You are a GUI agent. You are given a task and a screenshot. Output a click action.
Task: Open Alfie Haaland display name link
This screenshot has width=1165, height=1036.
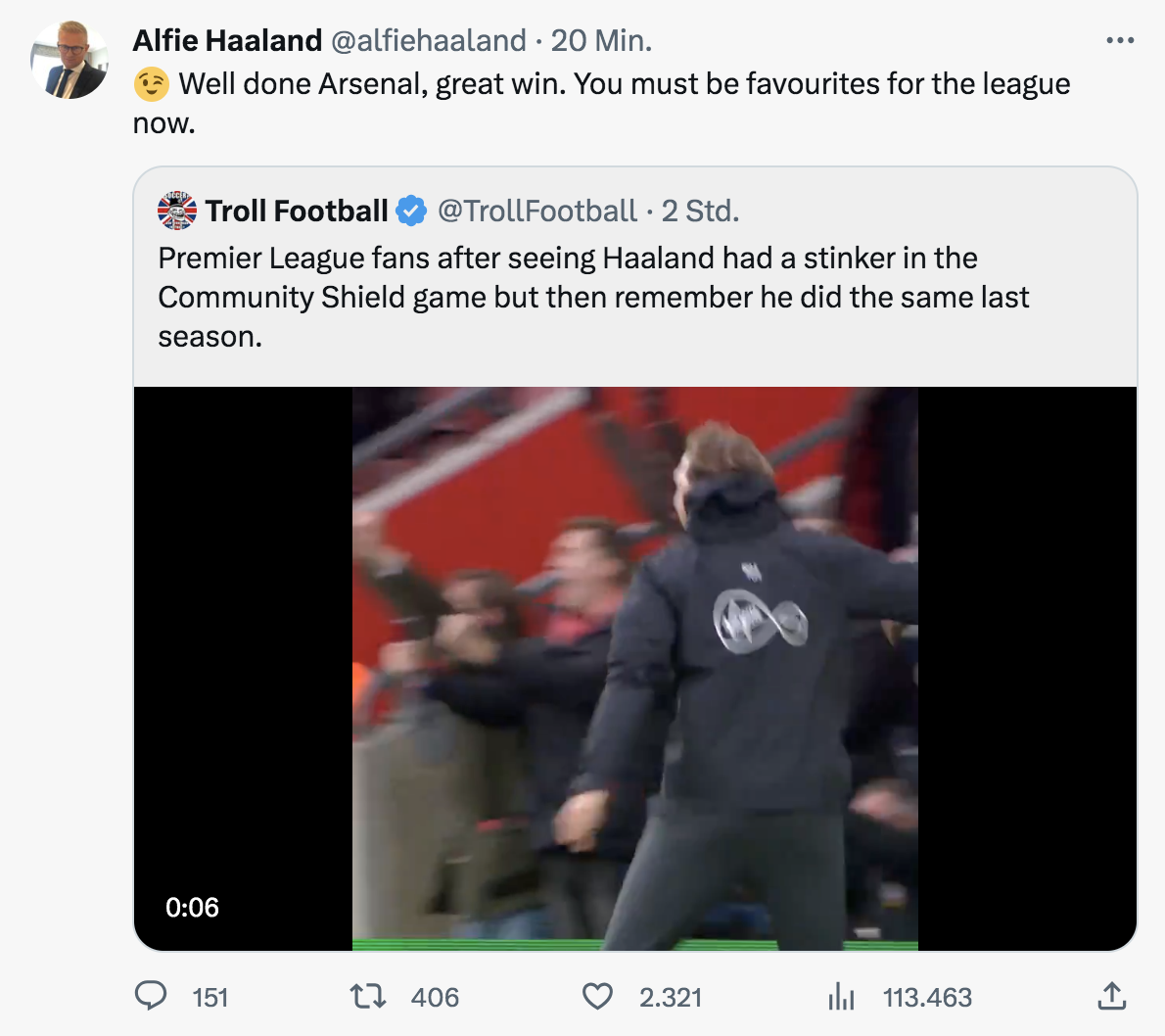227,40
